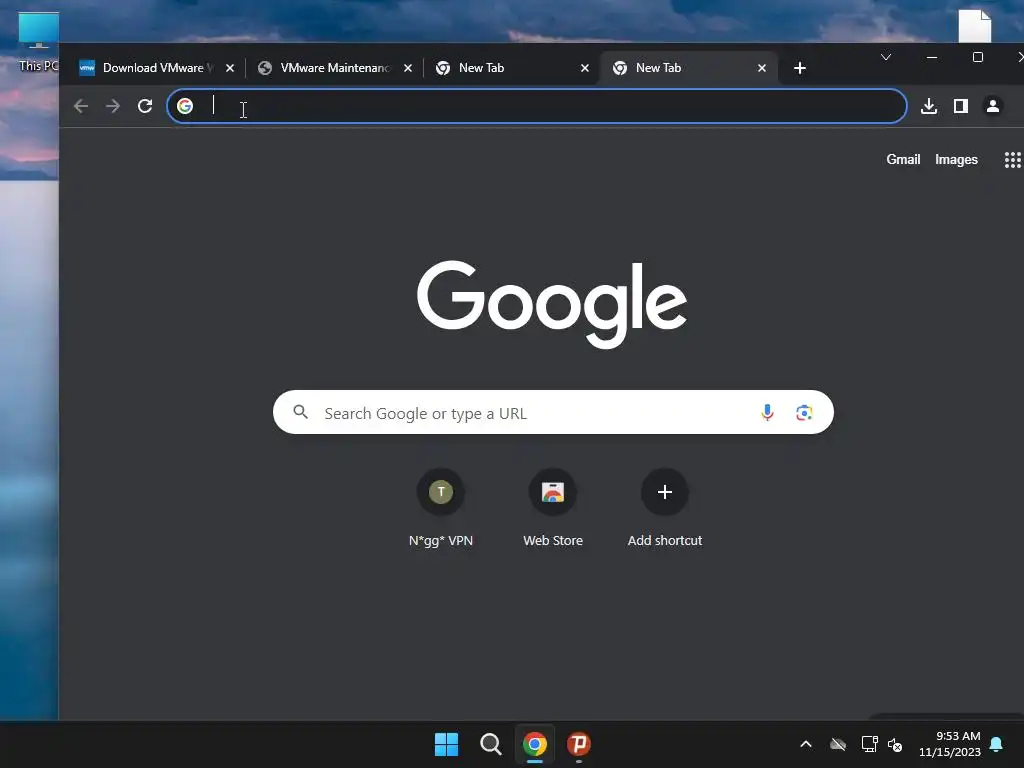Viewport: 1024px width, 768px height.
Task: Minimize the Chrome window
Action: (932, 57)
